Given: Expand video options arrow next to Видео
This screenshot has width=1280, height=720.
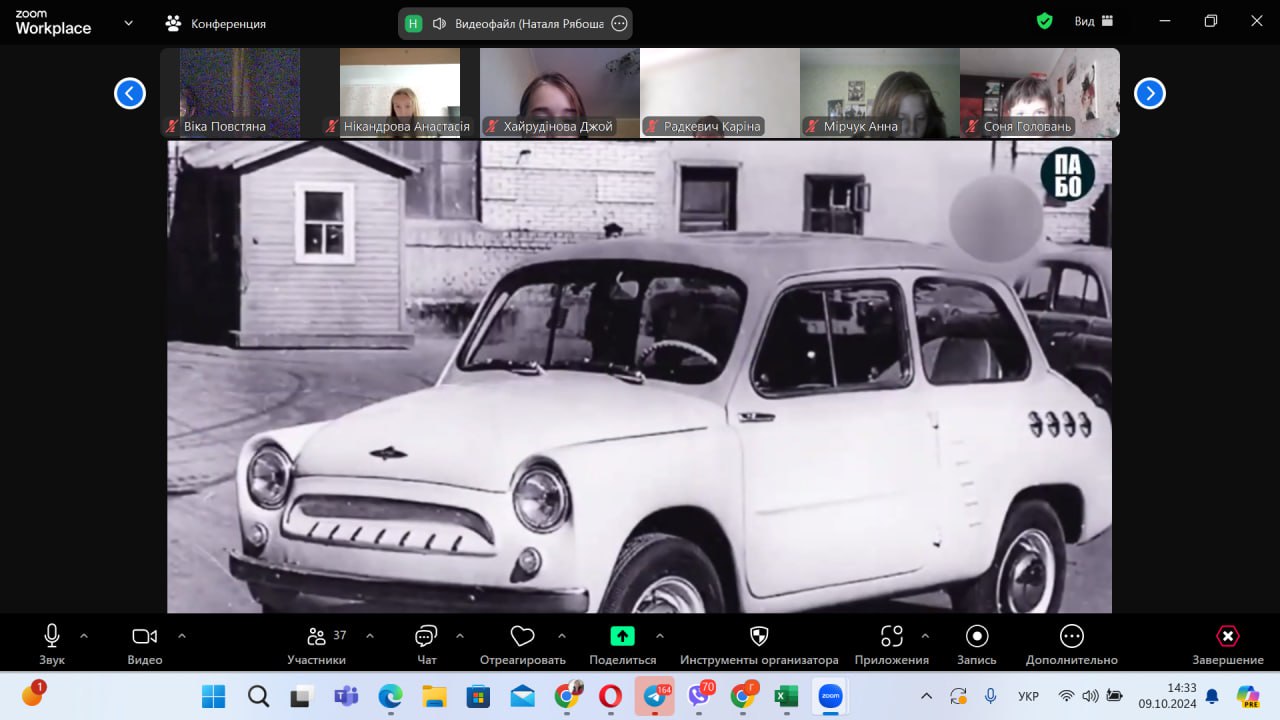Looking at the screenshot, I should pyautogui.click(x=182, y=635).
